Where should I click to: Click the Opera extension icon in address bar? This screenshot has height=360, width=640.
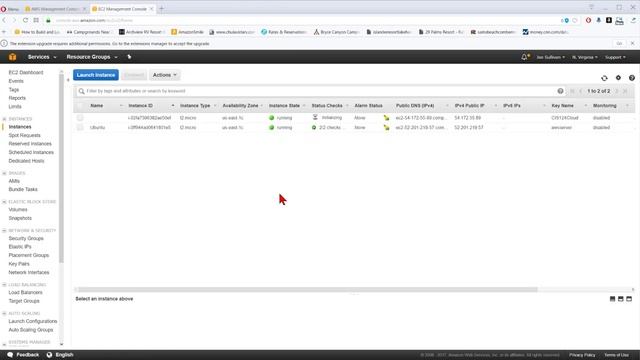click(588, 20)
